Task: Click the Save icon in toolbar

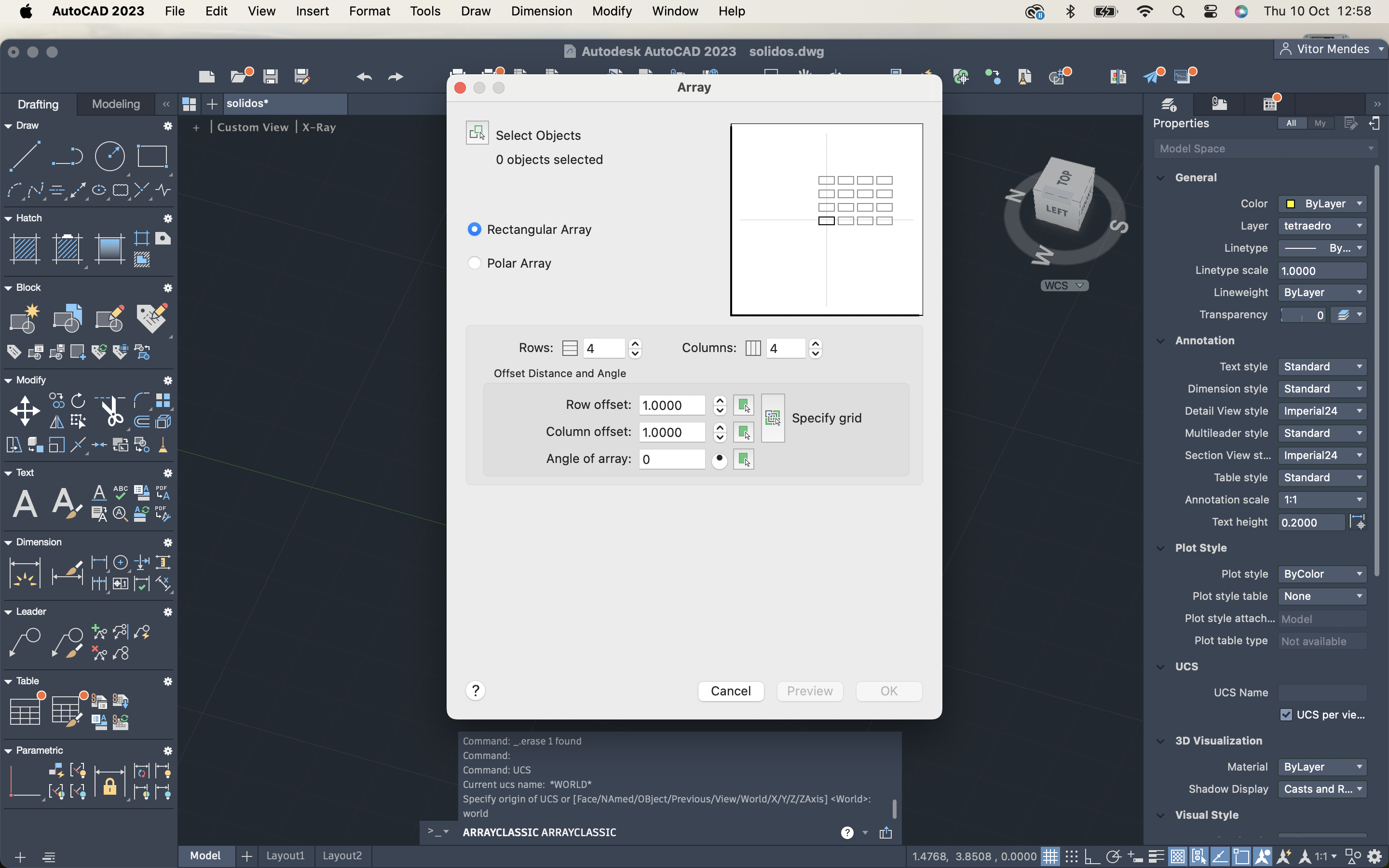Action: pos(271,76)
